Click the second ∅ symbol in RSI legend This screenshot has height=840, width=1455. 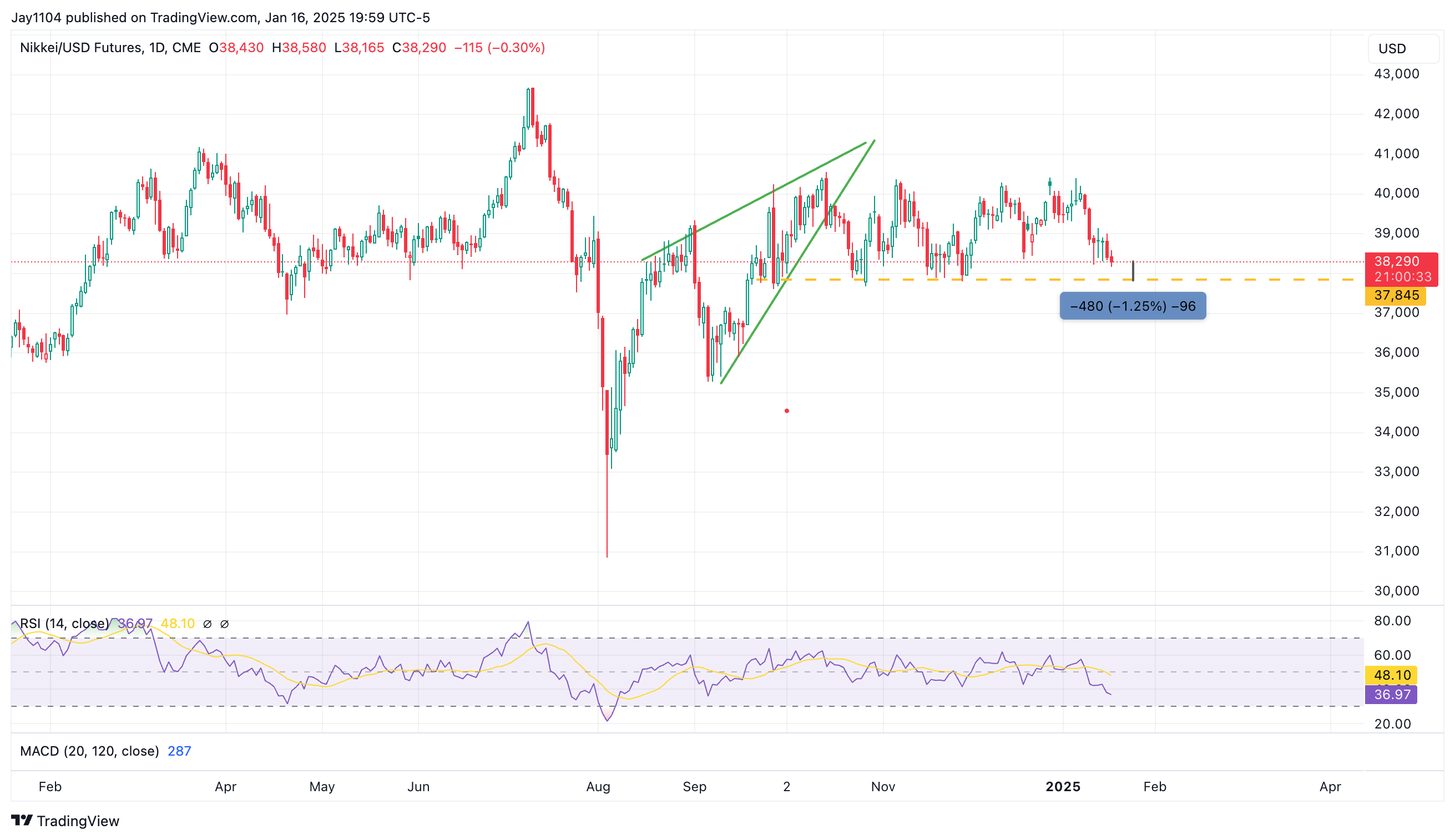tap(225, 624)
